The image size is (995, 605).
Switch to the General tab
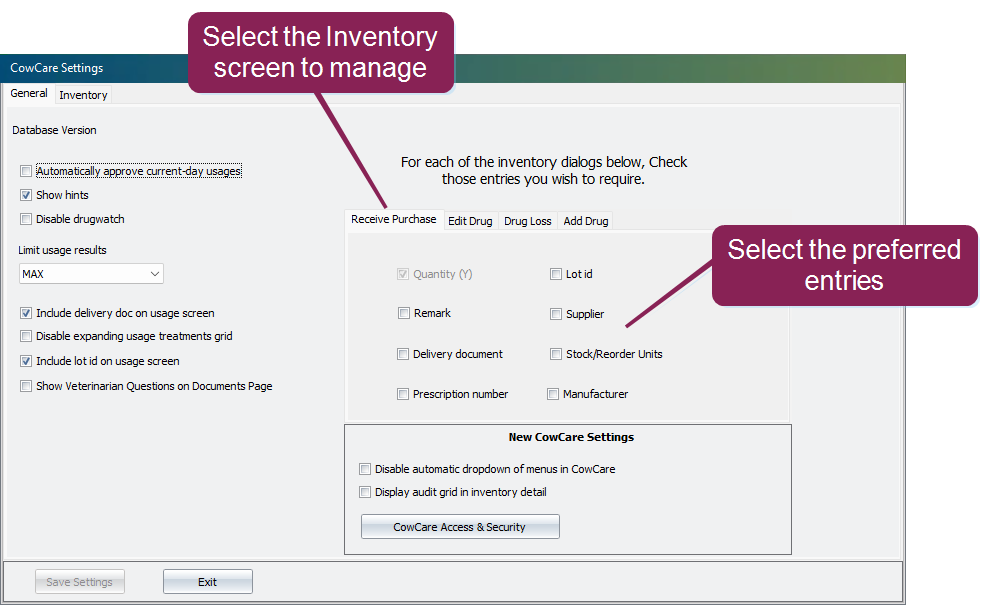coord(29,93)
